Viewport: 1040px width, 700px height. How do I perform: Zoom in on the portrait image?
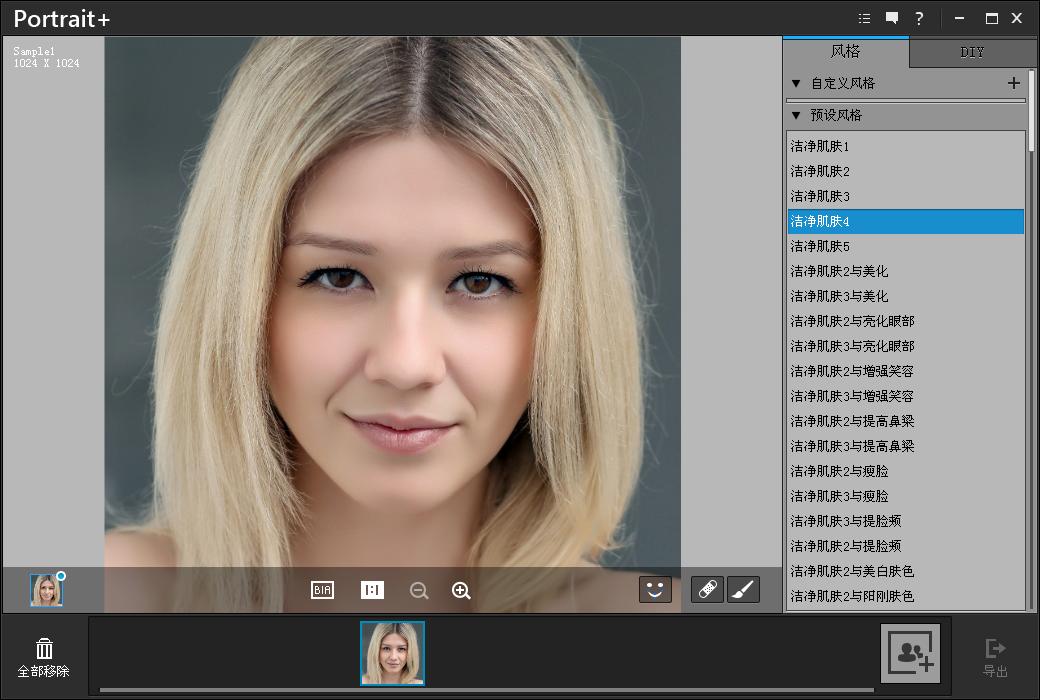click(461, 590)
